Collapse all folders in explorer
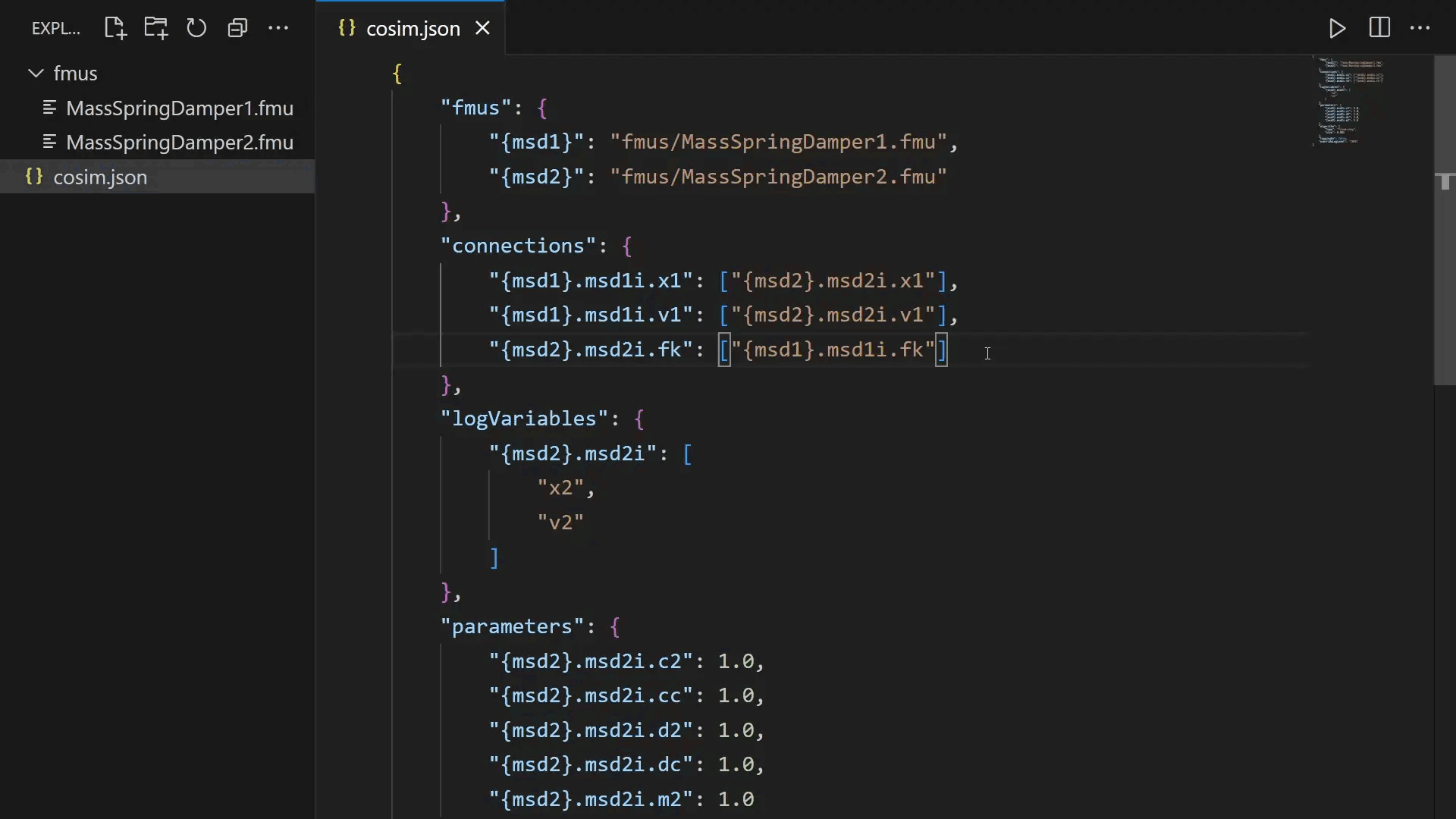The image size is (1456, 819). [237, 29]
